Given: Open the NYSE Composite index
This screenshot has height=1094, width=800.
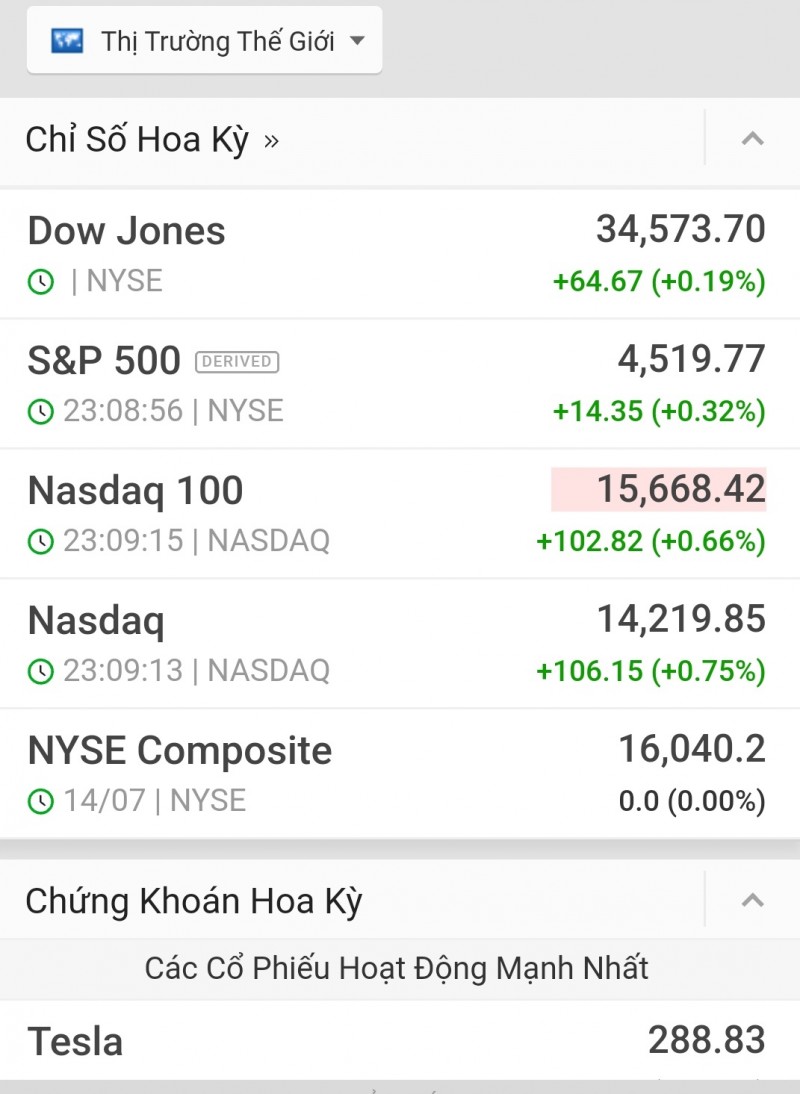Looking at the screenshot, I should pos(180,751).
